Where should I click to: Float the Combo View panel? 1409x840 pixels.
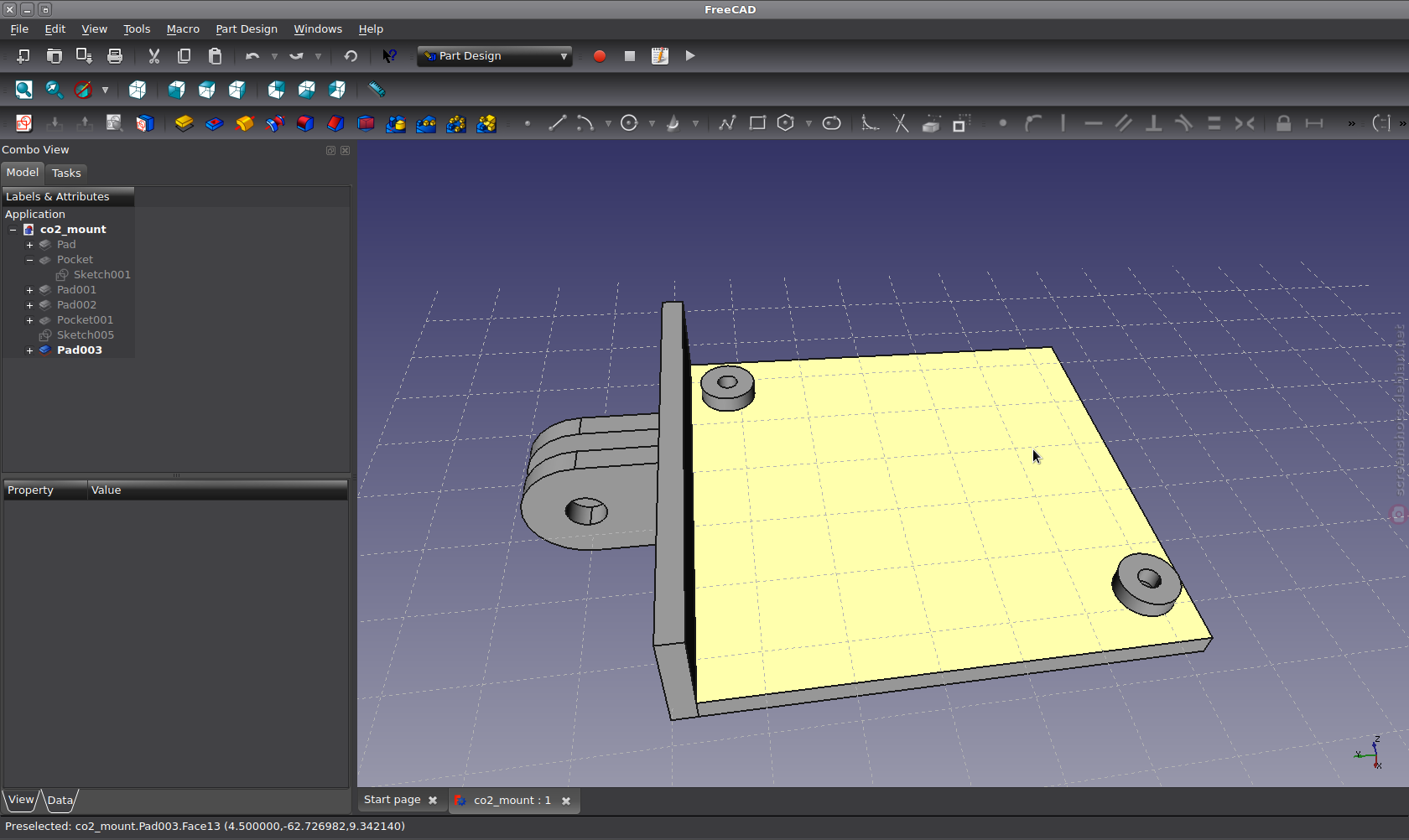330,150
